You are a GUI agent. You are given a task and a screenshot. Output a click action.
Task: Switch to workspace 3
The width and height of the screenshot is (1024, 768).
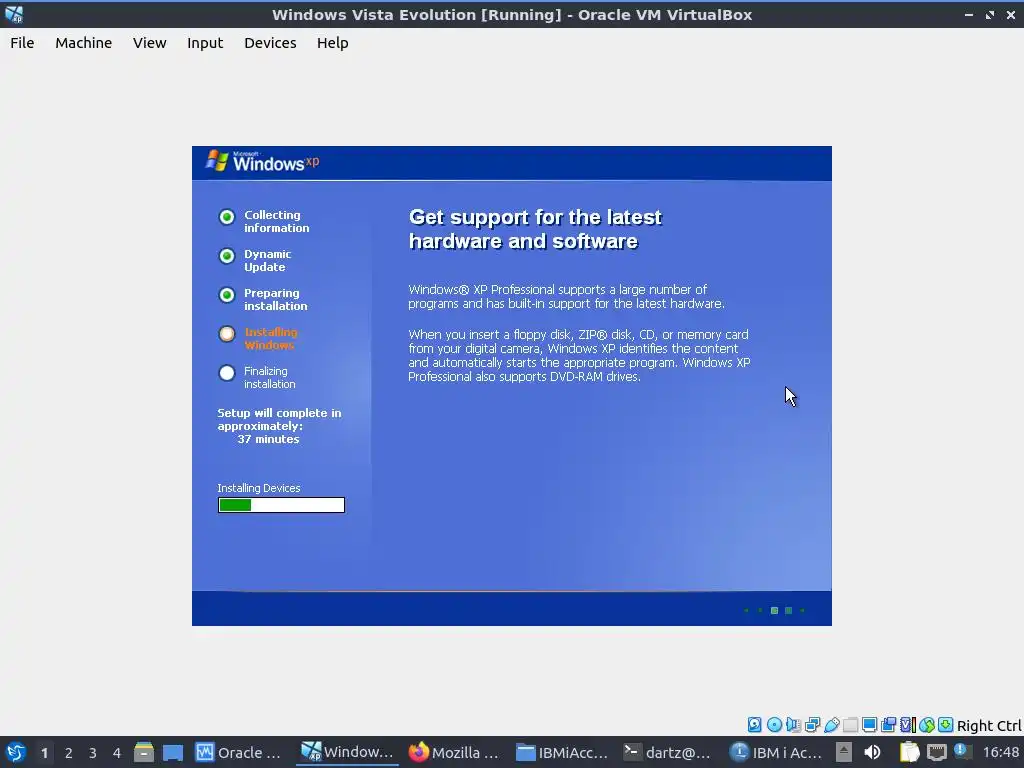point(93,753)
